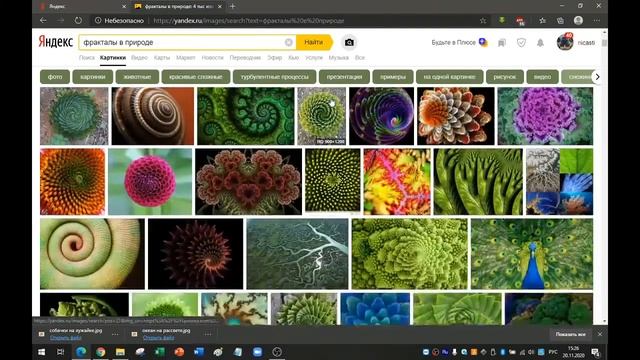Image resolution: width=640 pixels, height=360 pixels.
Task: Open a new browser tab with plus
Action: 232,7
